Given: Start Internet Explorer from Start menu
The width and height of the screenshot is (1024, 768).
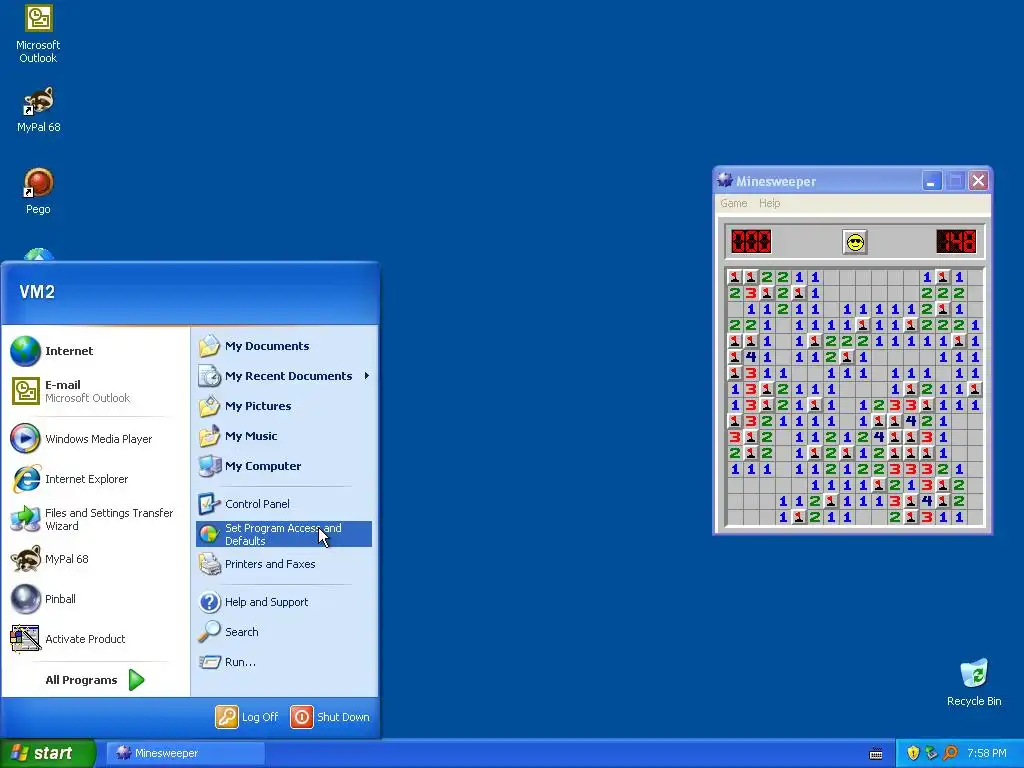Looking at the screenshot, I should [x=95, y=479].
